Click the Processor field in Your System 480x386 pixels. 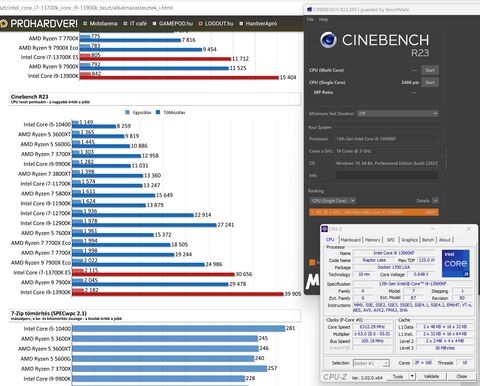[387, 139]
